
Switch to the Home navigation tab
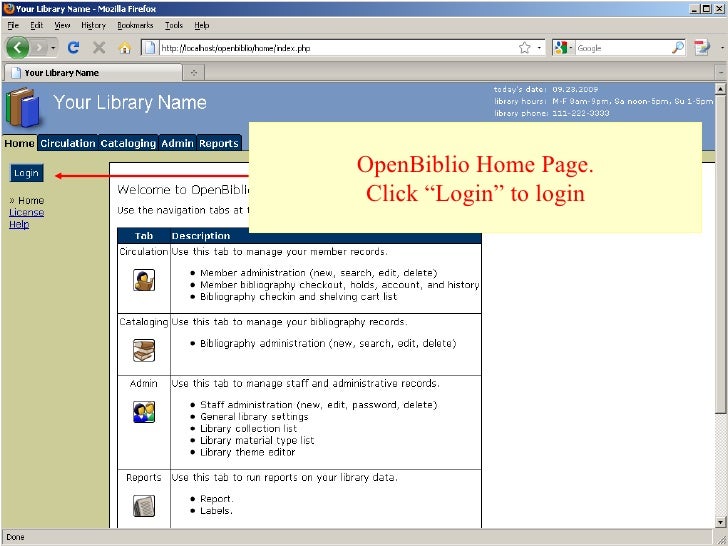coord(19,143)
